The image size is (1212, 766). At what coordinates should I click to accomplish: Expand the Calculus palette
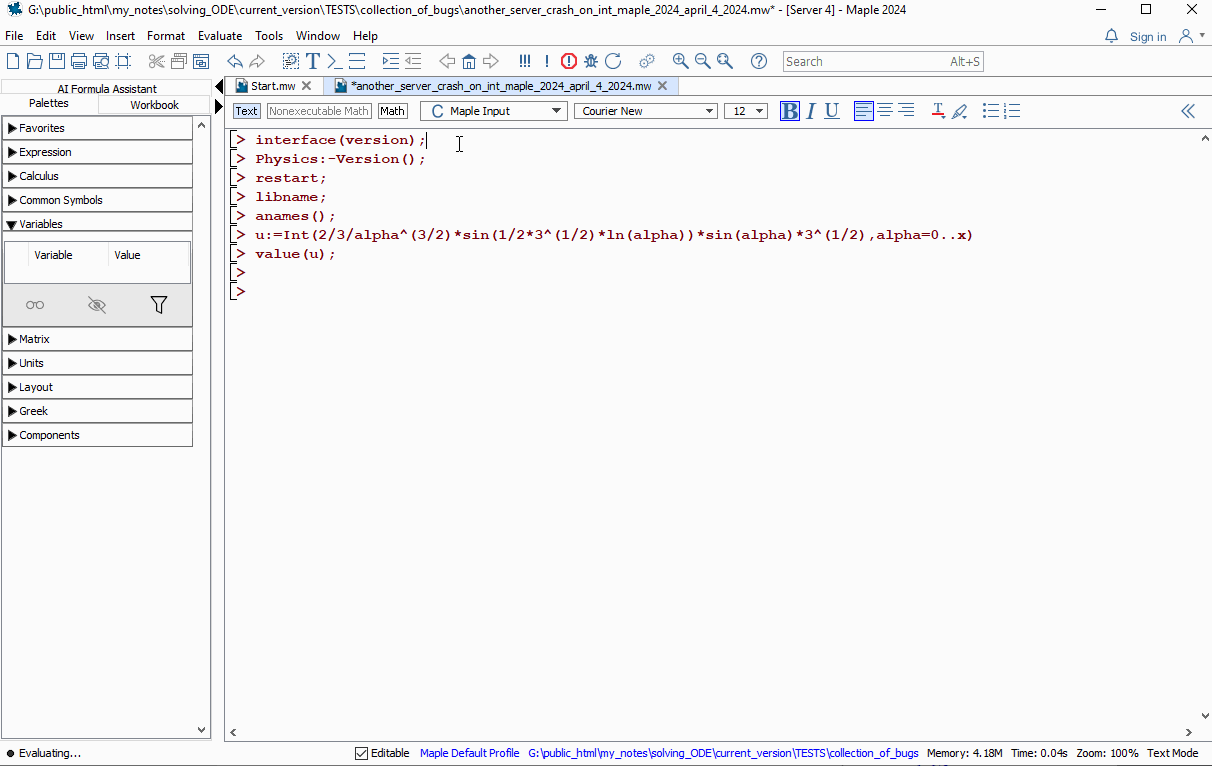point(98,176)
